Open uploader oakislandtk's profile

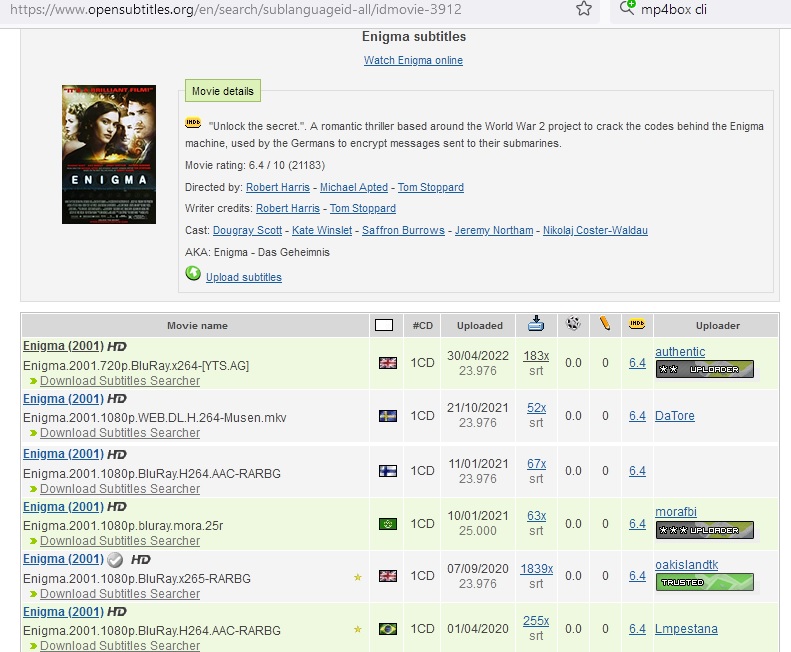[687, 565]
